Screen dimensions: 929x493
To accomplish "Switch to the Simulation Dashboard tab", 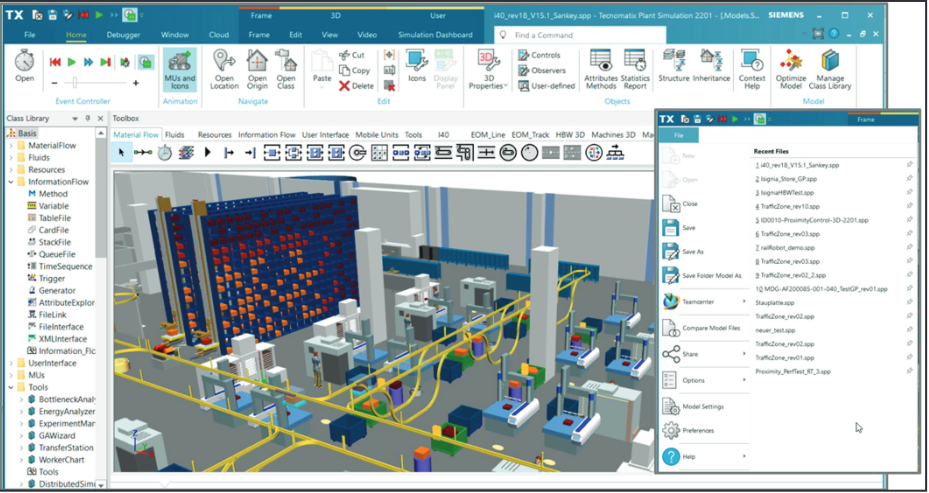I will (x=435, y=35).
